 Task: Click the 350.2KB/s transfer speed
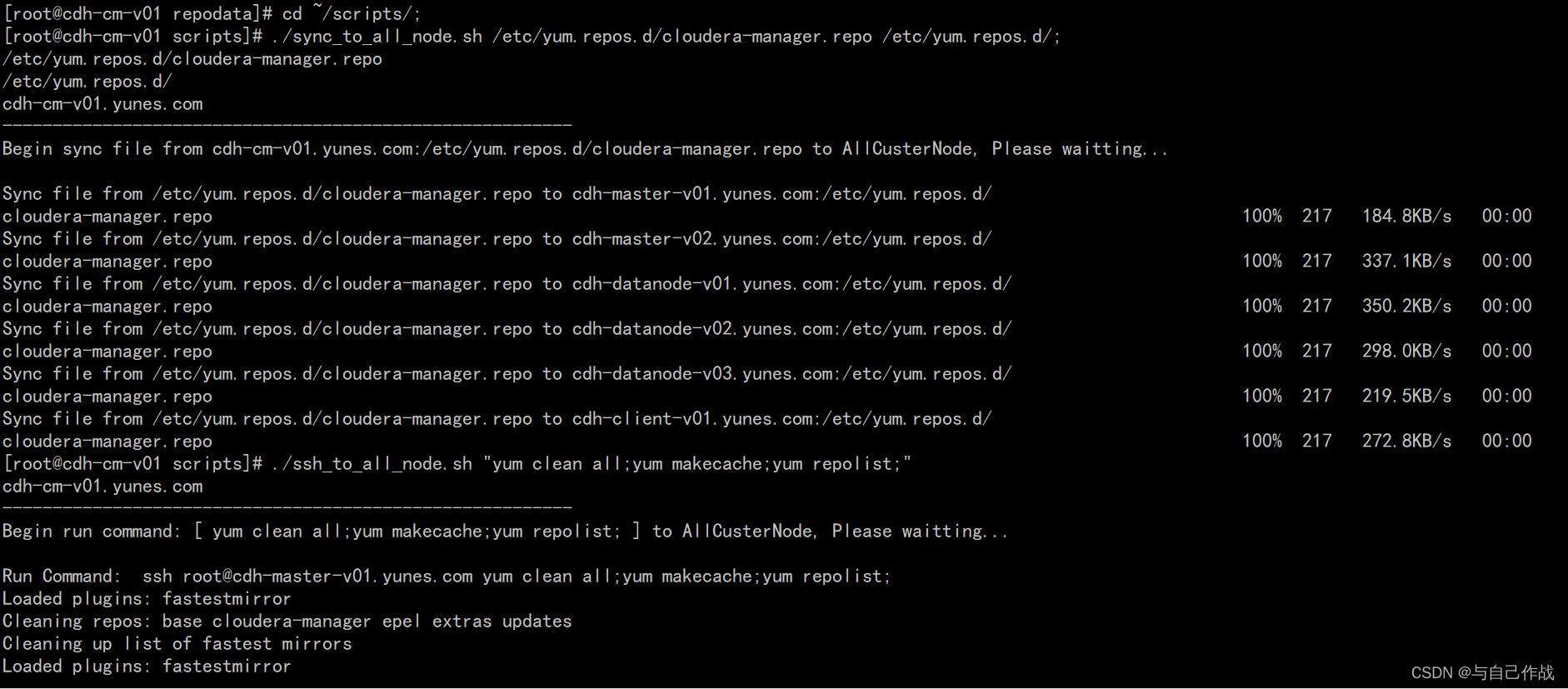tap(1406, 306)
